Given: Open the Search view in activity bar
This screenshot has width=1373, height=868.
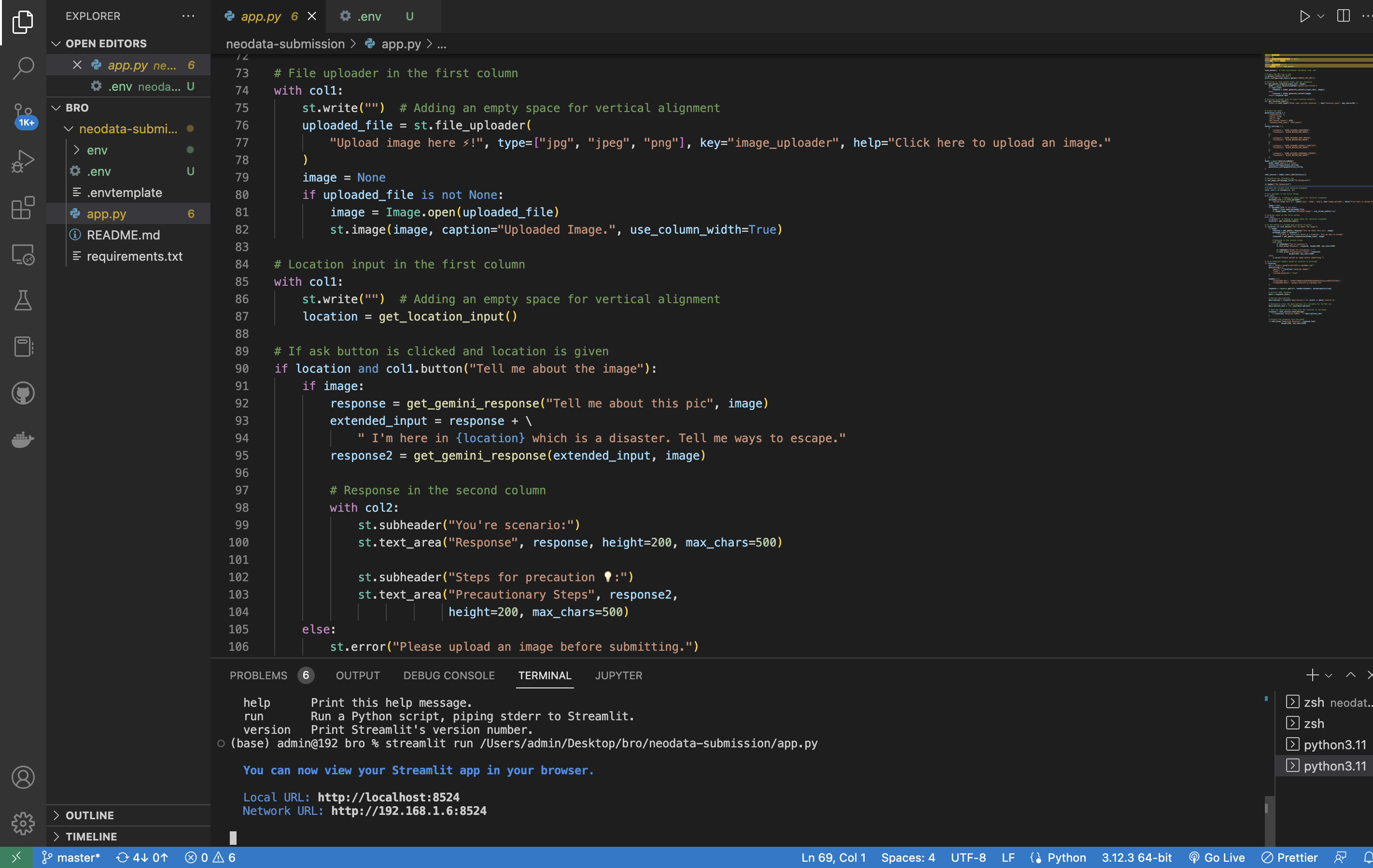Looking at the screenshot, I should (23, 68).
